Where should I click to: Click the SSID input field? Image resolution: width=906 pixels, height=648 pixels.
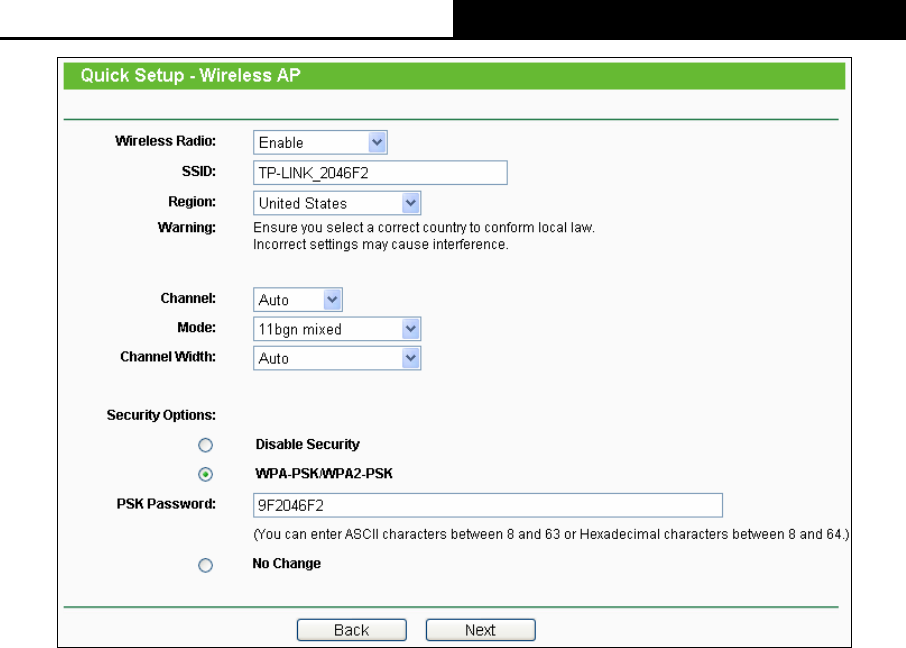tap(380, 173)
